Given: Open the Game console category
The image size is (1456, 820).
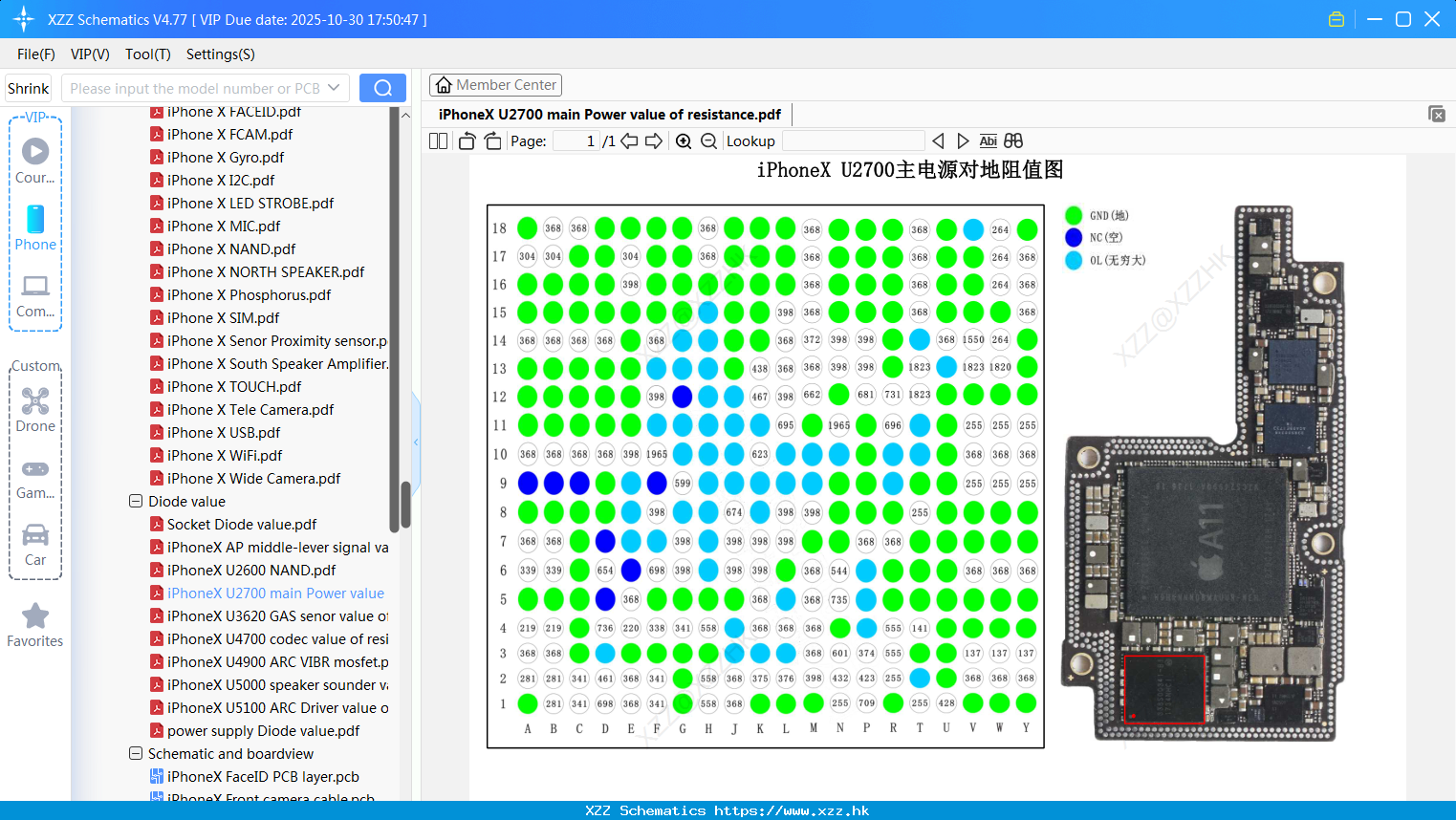Looking at the screenshot, I should point(35,478).
